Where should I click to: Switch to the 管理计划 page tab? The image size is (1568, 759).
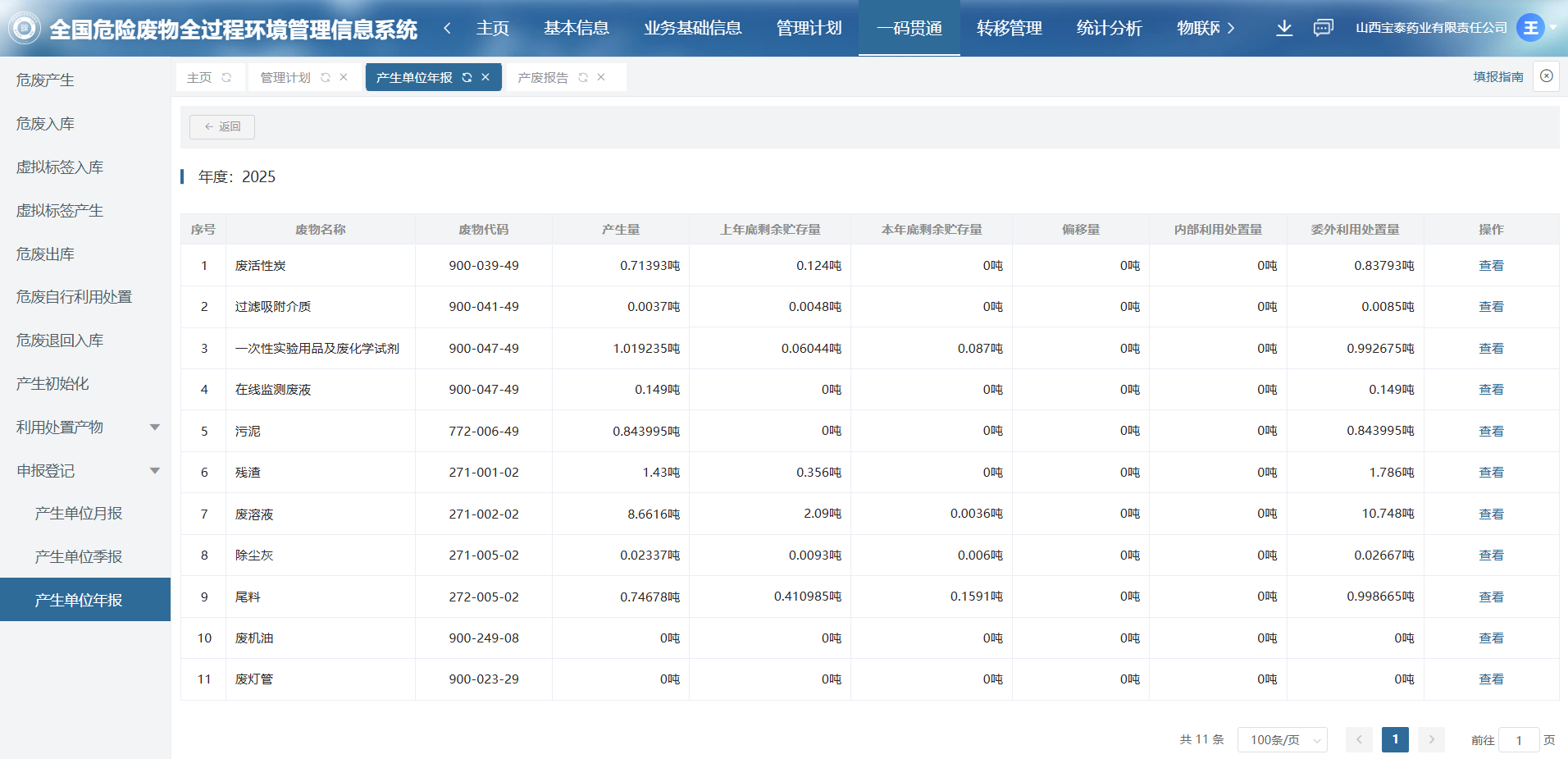(x=285, y=77)
